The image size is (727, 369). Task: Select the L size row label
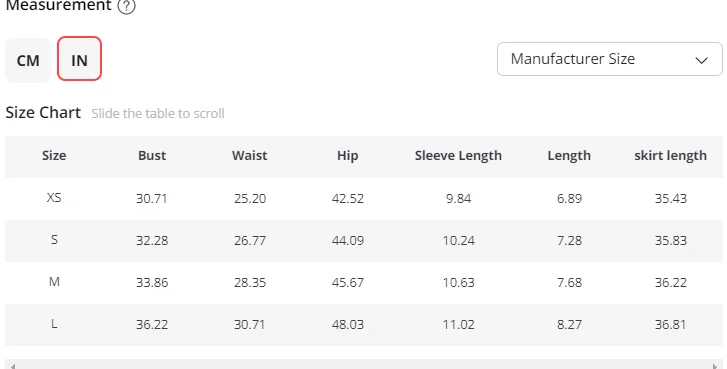[x=54, y=324]
